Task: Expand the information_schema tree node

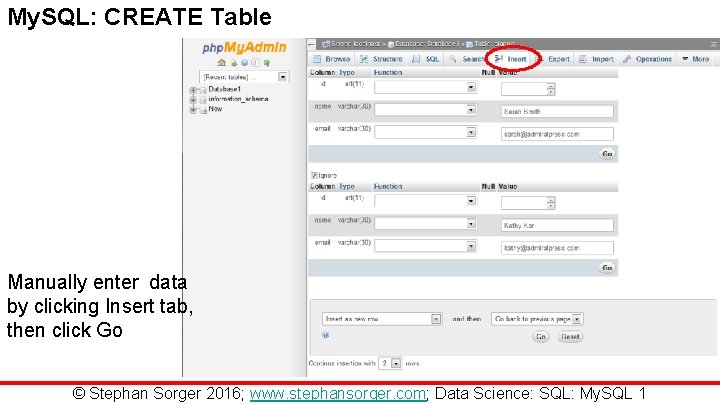Action: point(193,100)
